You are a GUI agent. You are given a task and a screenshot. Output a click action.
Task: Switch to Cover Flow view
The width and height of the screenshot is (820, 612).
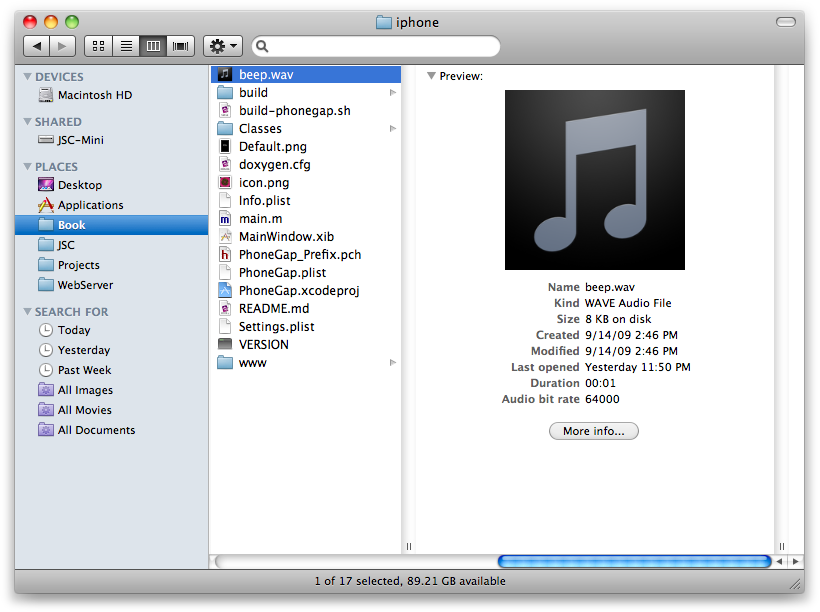181,46
